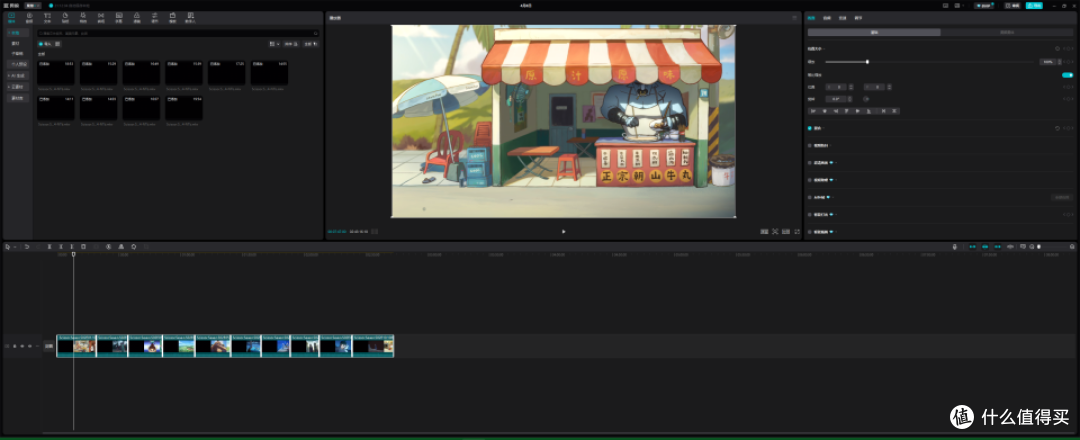Click the playhead marker on the timeline ruler

pyautogui.click(x=74, y=254)
